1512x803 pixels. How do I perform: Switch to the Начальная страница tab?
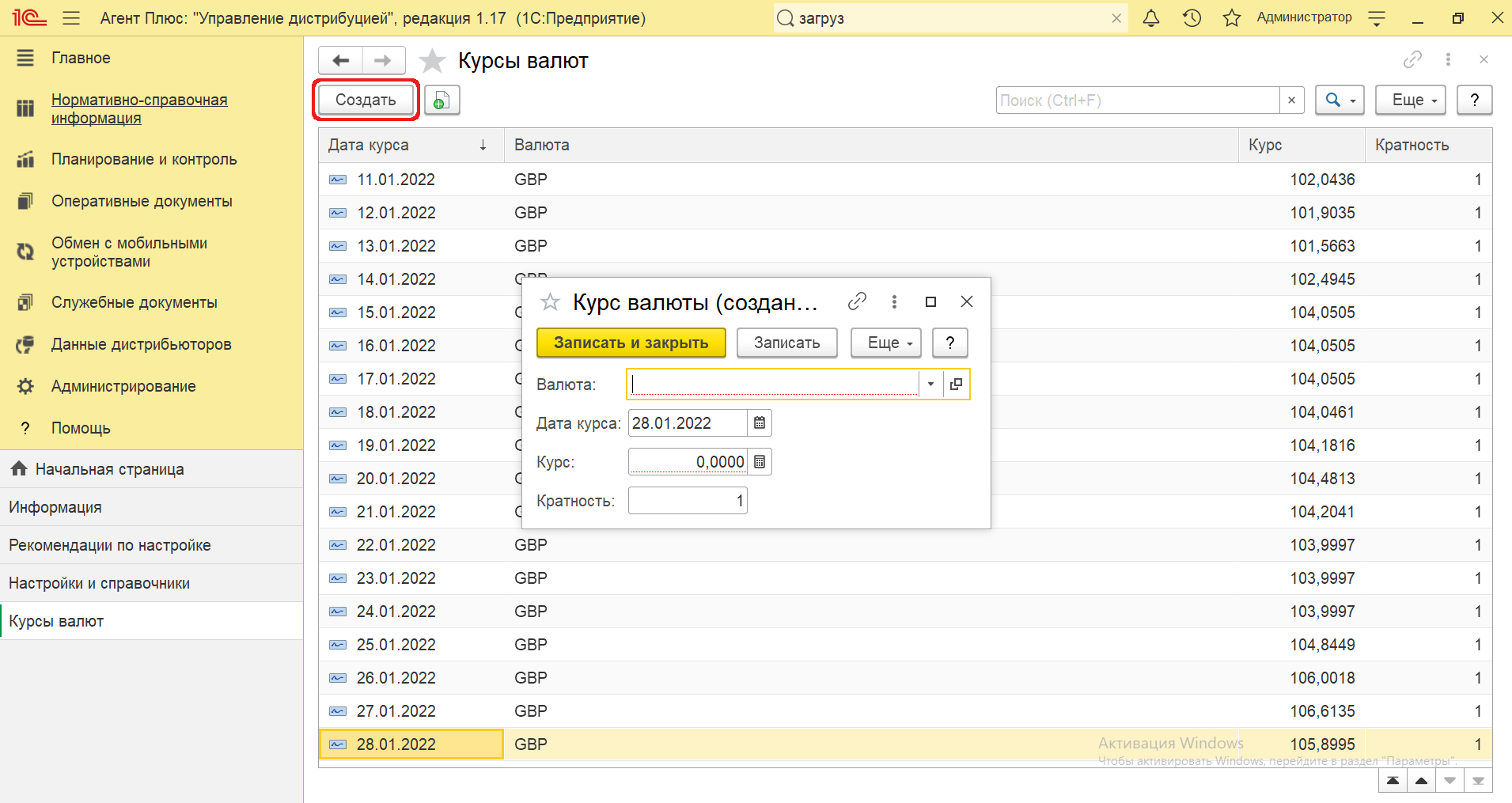(109, 469)
